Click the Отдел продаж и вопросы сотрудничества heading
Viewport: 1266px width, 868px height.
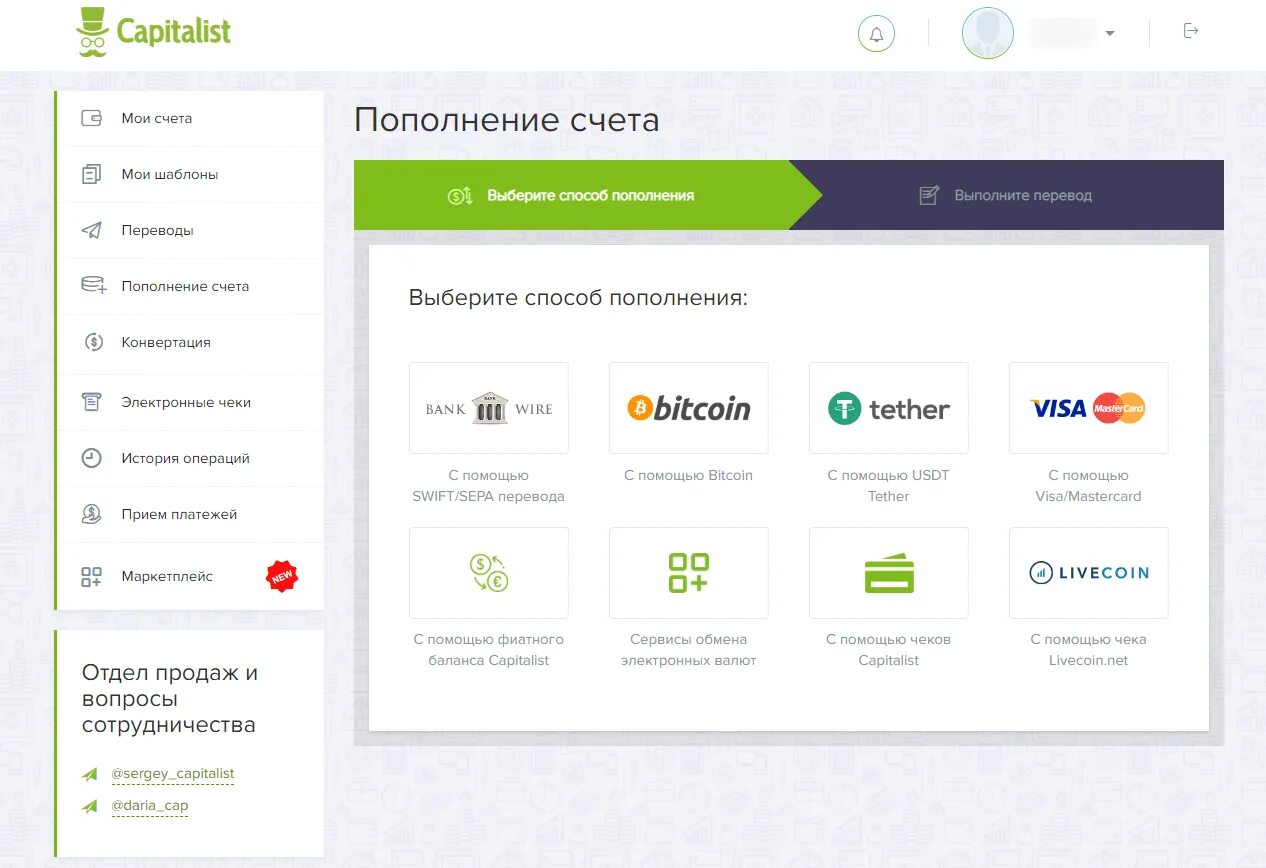(x=170, y=699)
